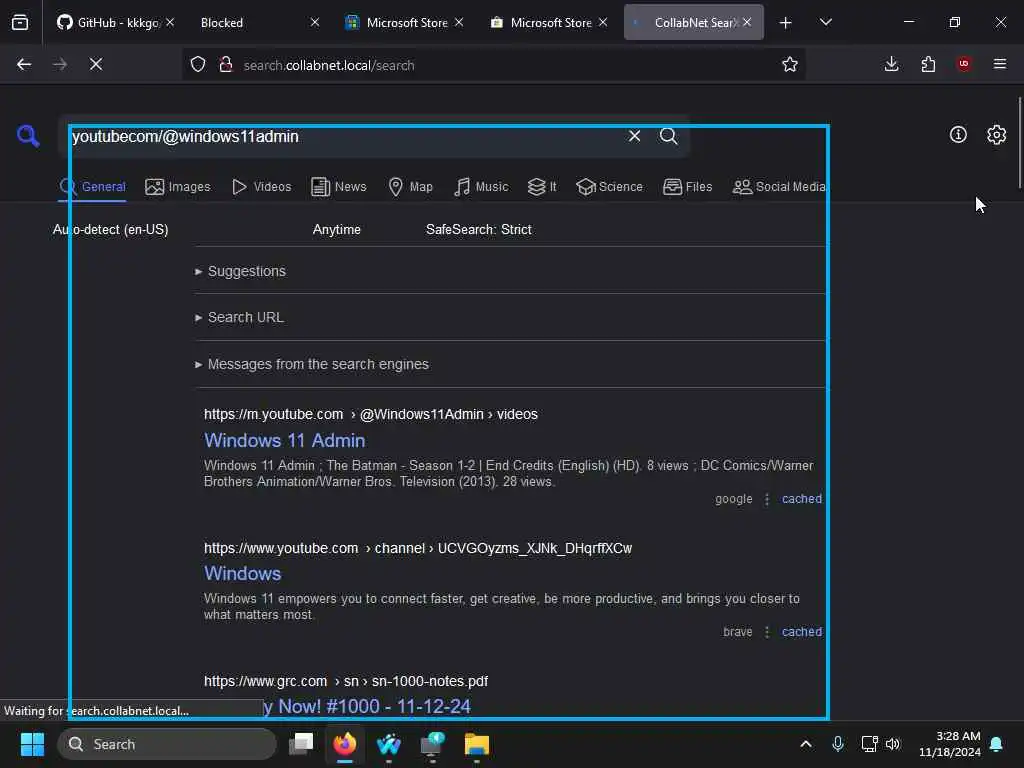Open the www.youtube.com channel result URL
Viewport: 1024px width, 768px height.
[x=418, y=548]
